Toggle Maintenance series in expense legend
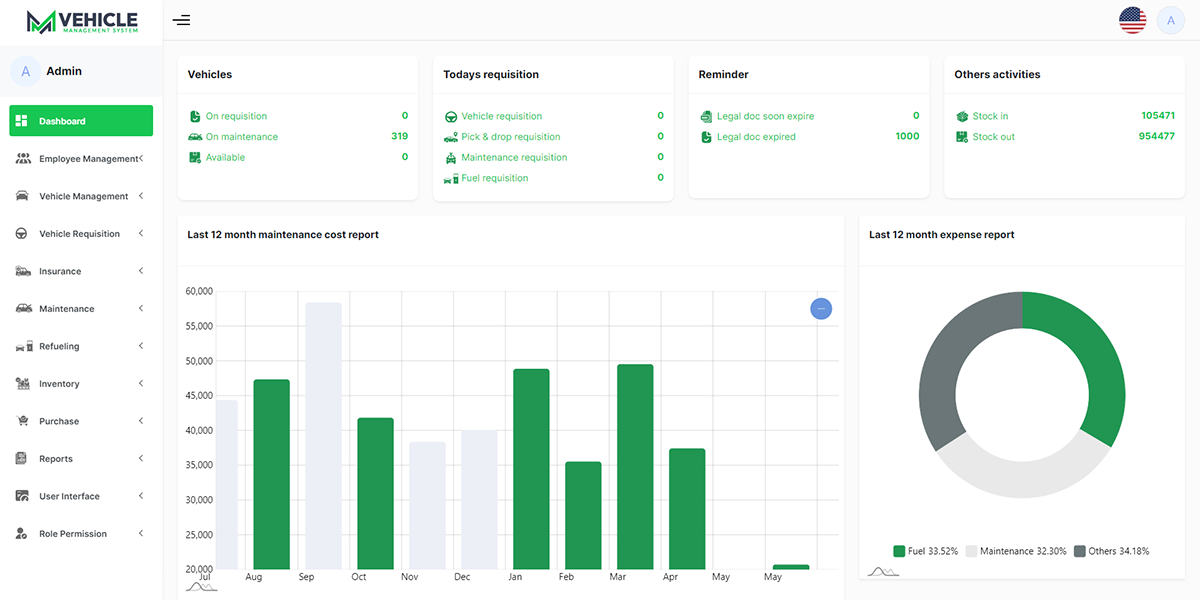 coord(1012,551)
